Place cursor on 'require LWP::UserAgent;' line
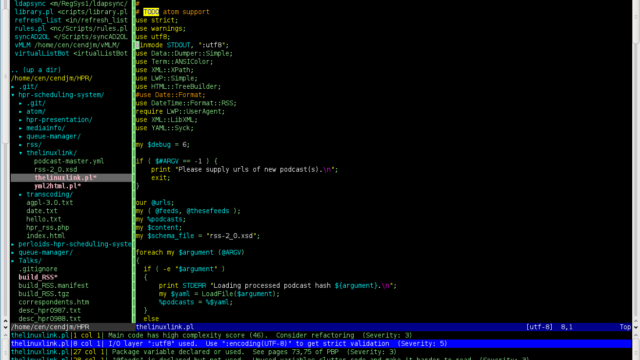 click(x=180, y=111)
